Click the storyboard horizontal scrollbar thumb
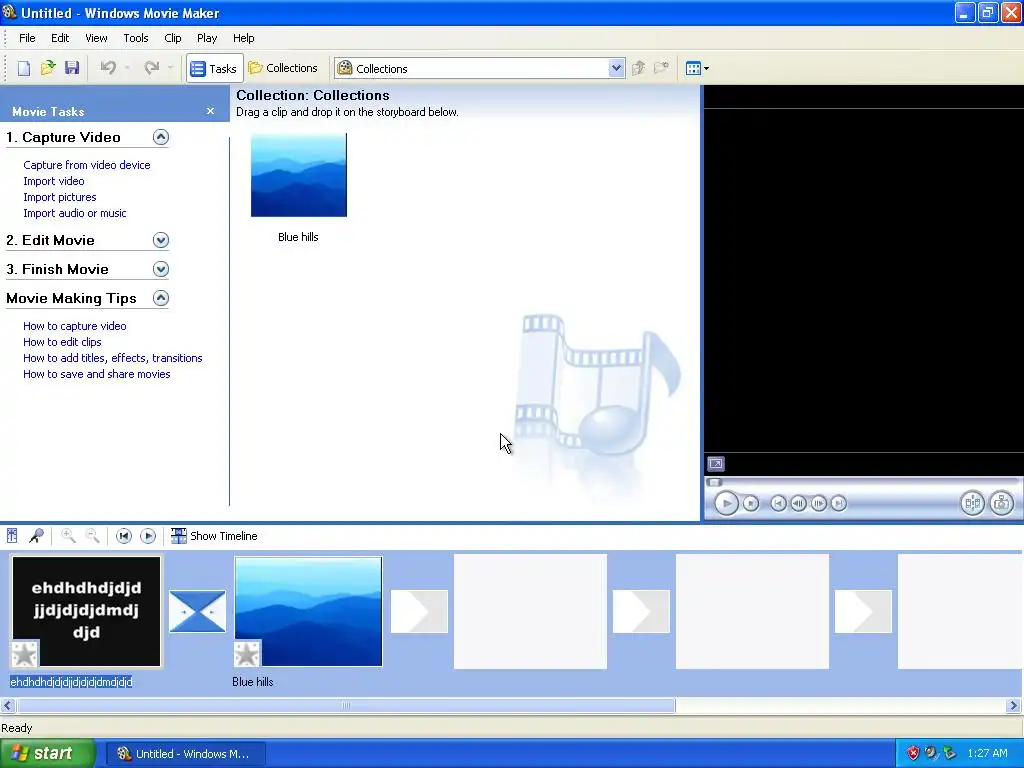This screenshot has height=768, width=1024. (346, 705)
